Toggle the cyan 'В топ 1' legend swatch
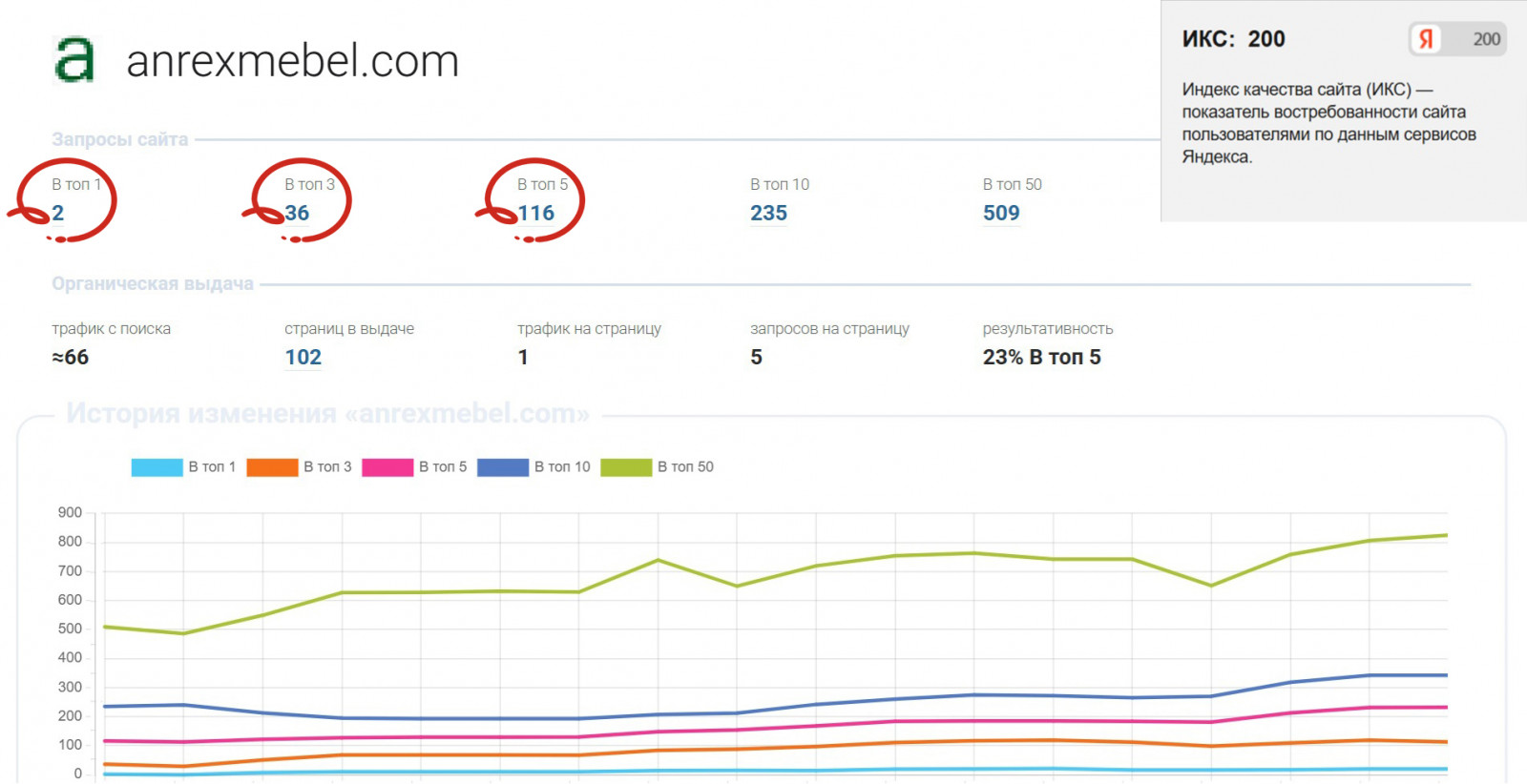1527x784 pixels. [x=157, y=467]
